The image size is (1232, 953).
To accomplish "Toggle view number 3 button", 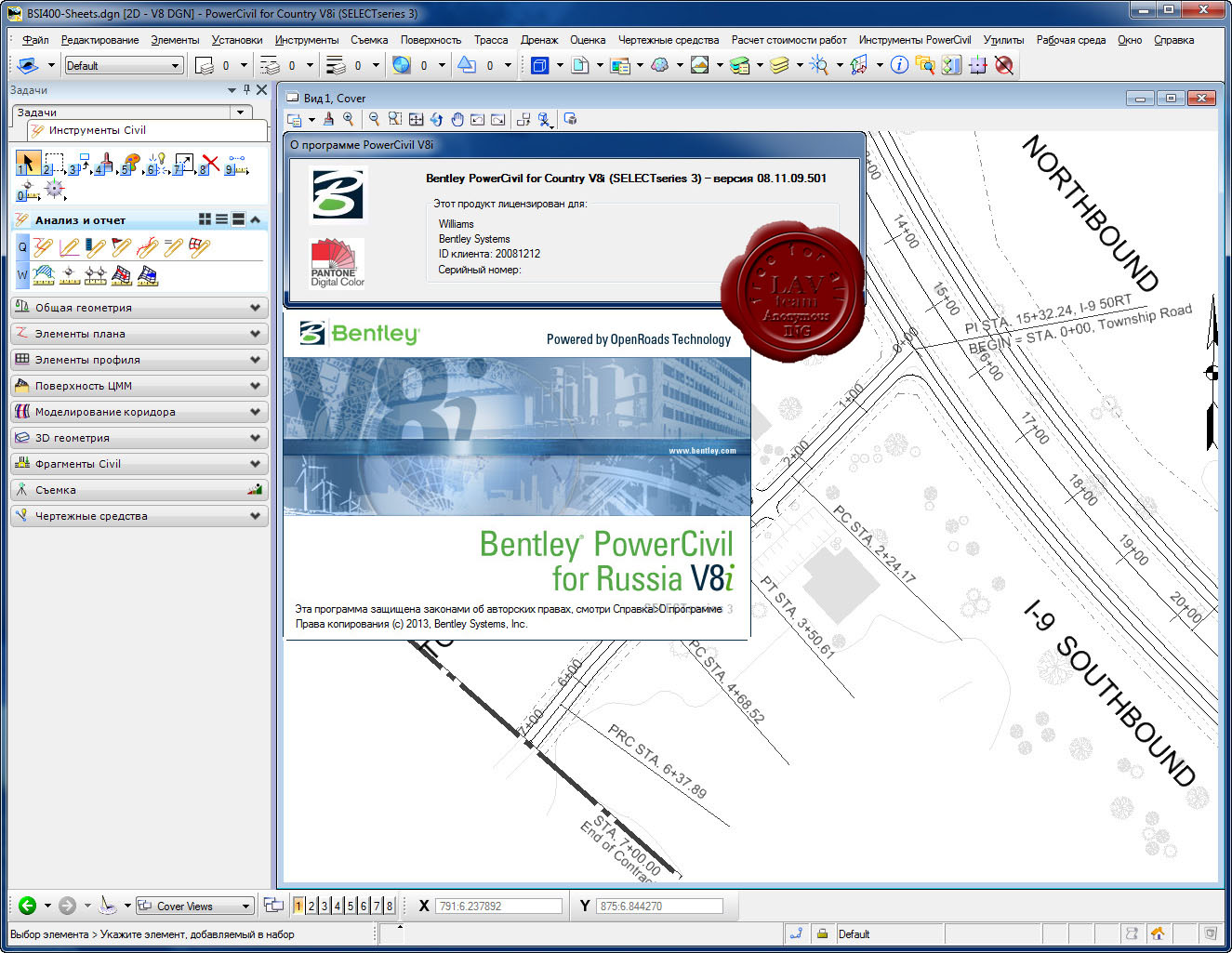I will [x=325, y=906].
